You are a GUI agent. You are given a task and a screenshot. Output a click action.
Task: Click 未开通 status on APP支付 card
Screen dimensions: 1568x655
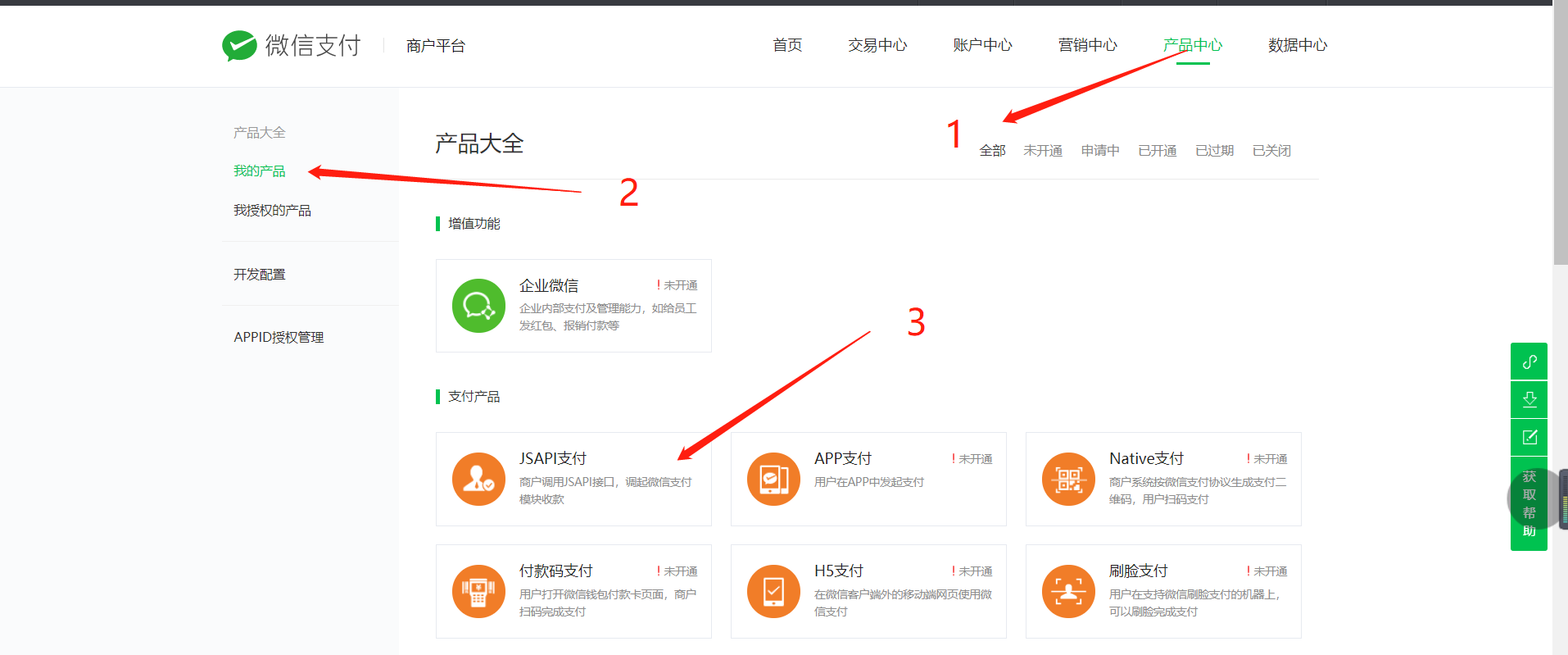coord(972,459)
